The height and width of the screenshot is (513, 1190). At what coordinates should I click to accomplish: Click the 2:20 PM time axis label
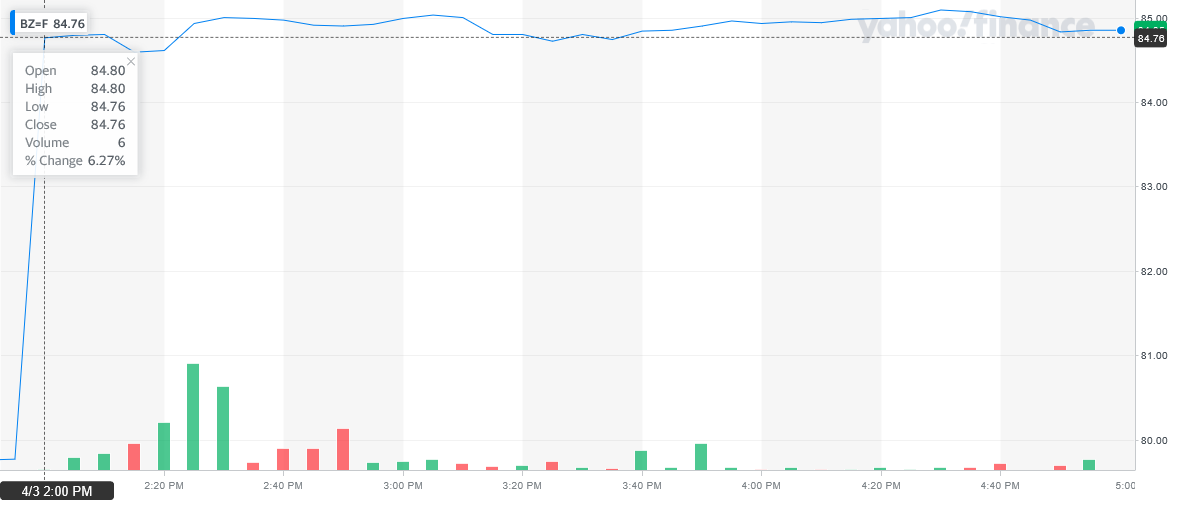pos(164,485)
